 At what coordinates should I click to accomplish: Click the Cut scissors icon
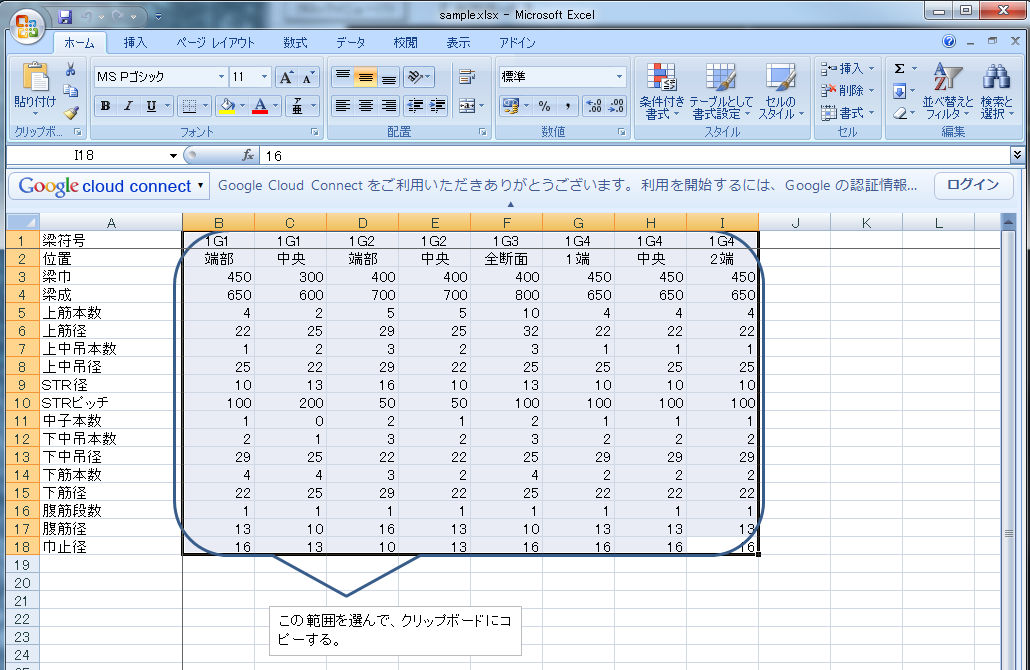tap(71, 70)
